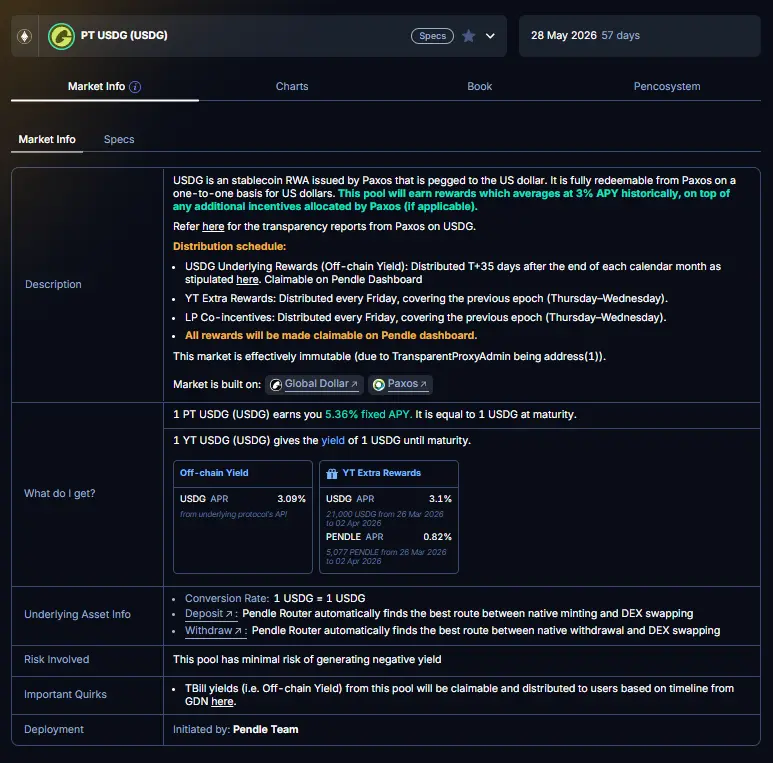Click the 'Underlying Asset Info' row label

pos(77,615)
